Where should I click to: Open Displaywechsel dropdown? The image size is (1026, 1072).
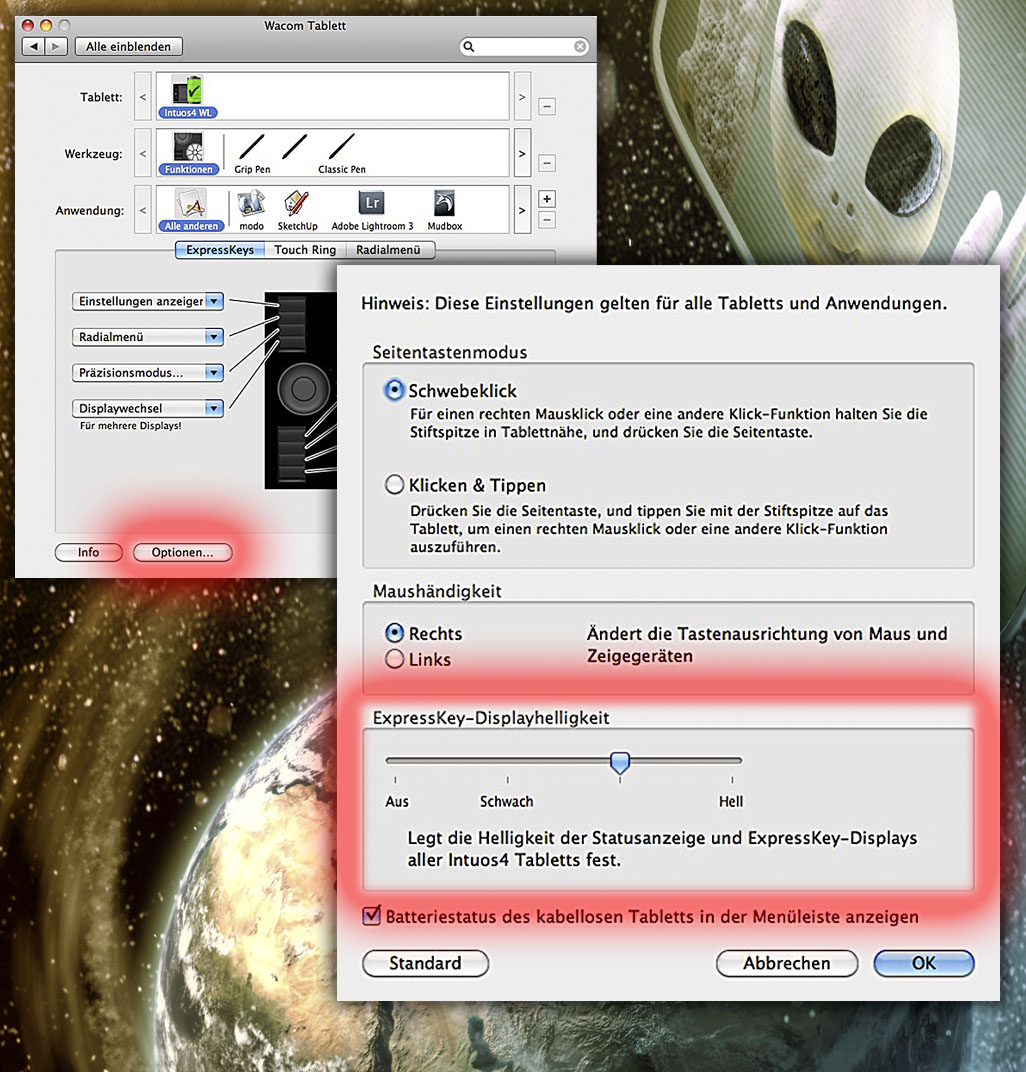click(148, 408)
